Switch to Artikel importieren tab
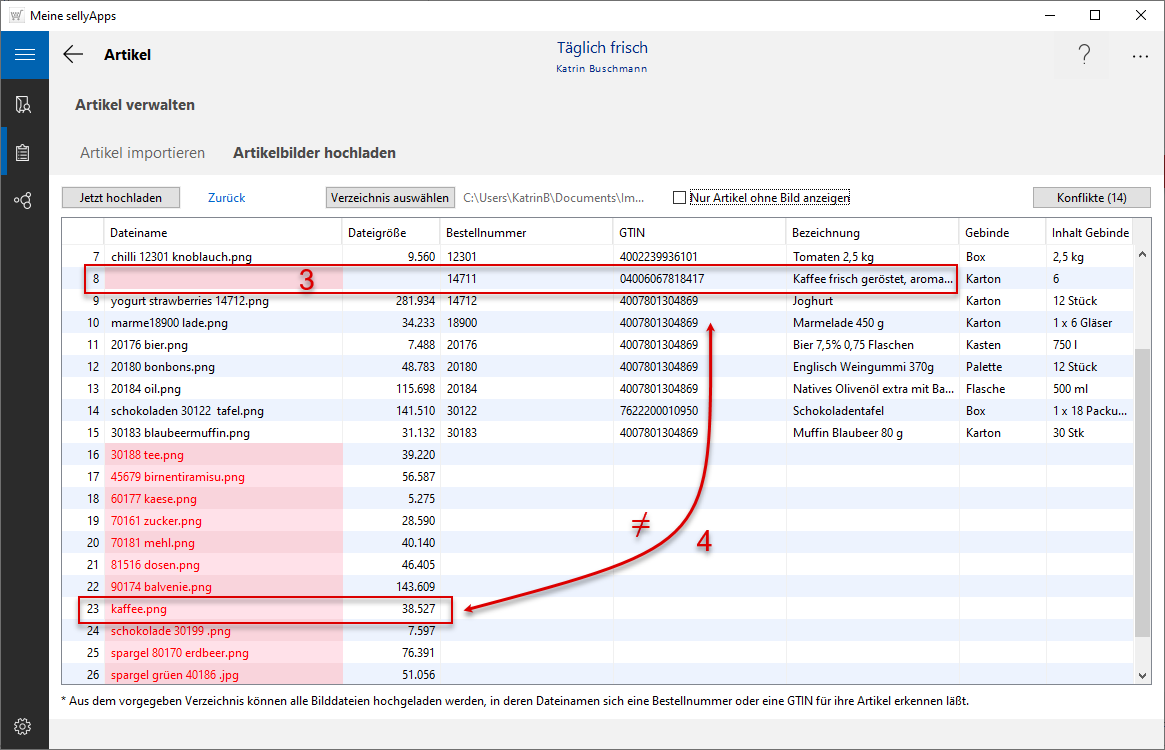This screenshot has height=750, width=1165. click(142, 153)
